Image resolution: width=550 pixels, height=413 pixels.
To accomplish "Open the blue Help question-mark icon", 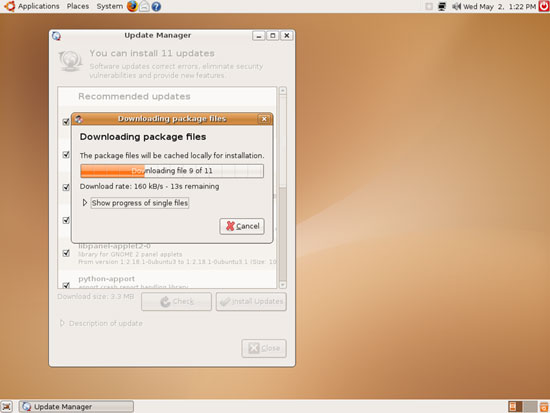I will click(x=156, y=7).
